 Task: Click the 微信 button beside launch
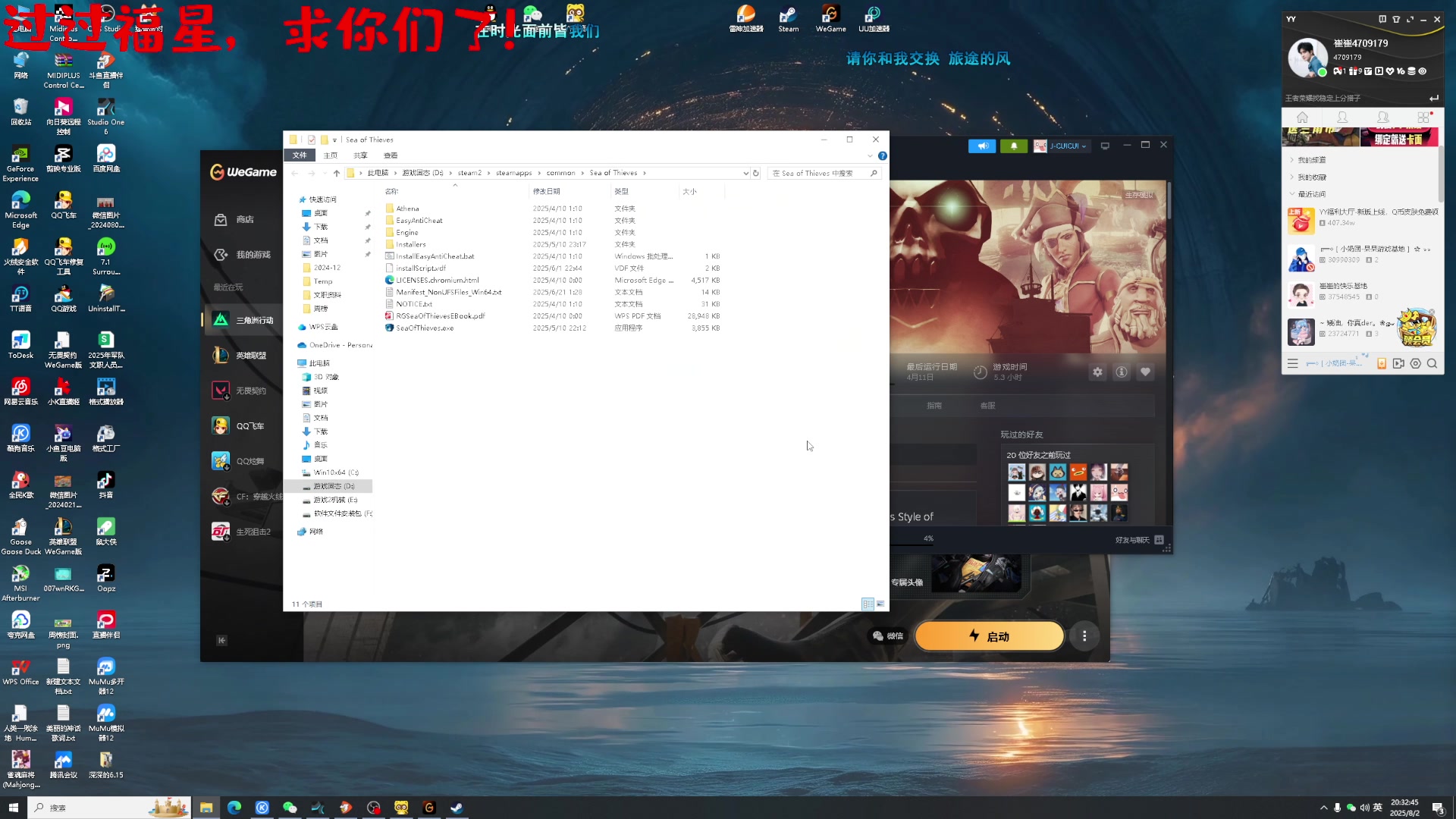[888, 636]
